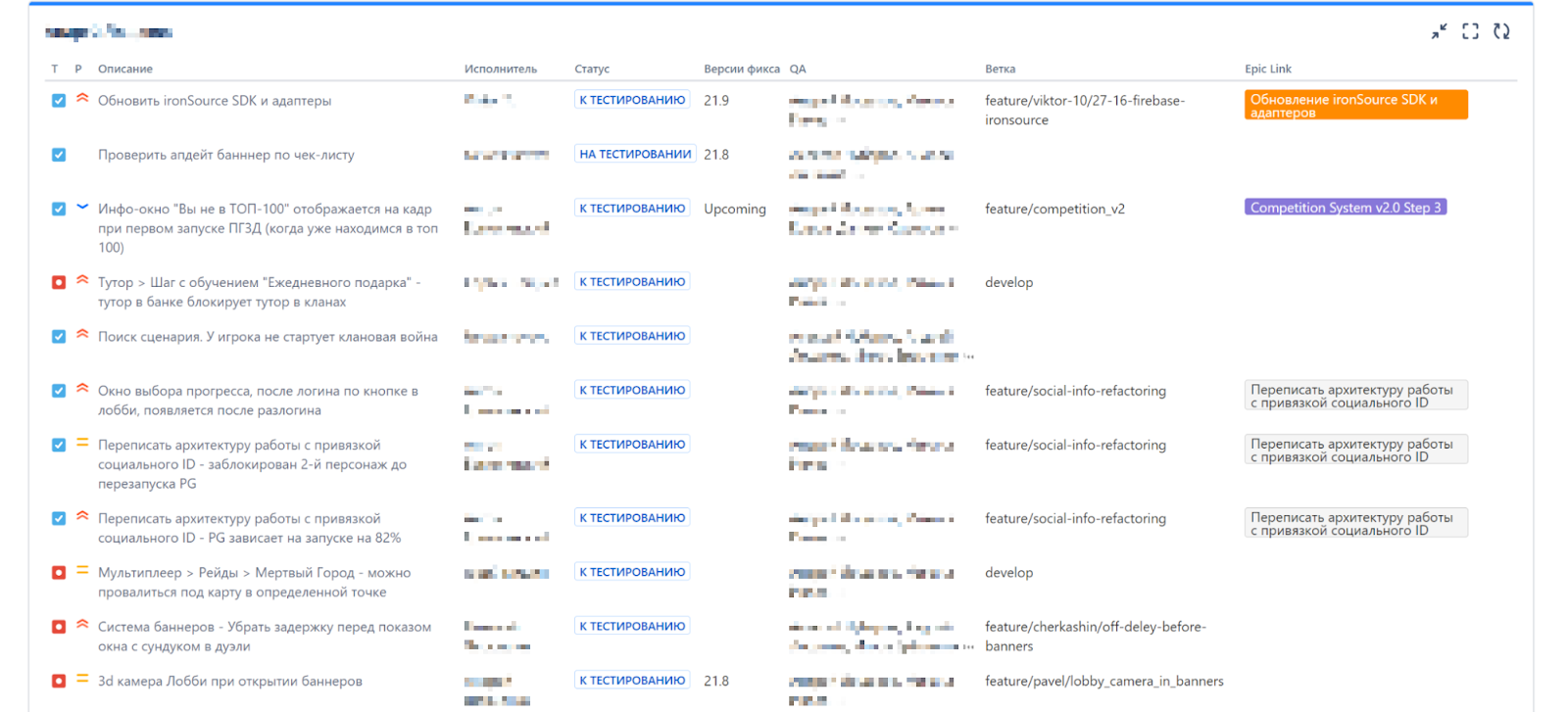Click the "НА ТЕСТИРОВАНИИ" status badge
Image resolution: width=1568 pixels, height=712 pixels.
click(635, 154)
